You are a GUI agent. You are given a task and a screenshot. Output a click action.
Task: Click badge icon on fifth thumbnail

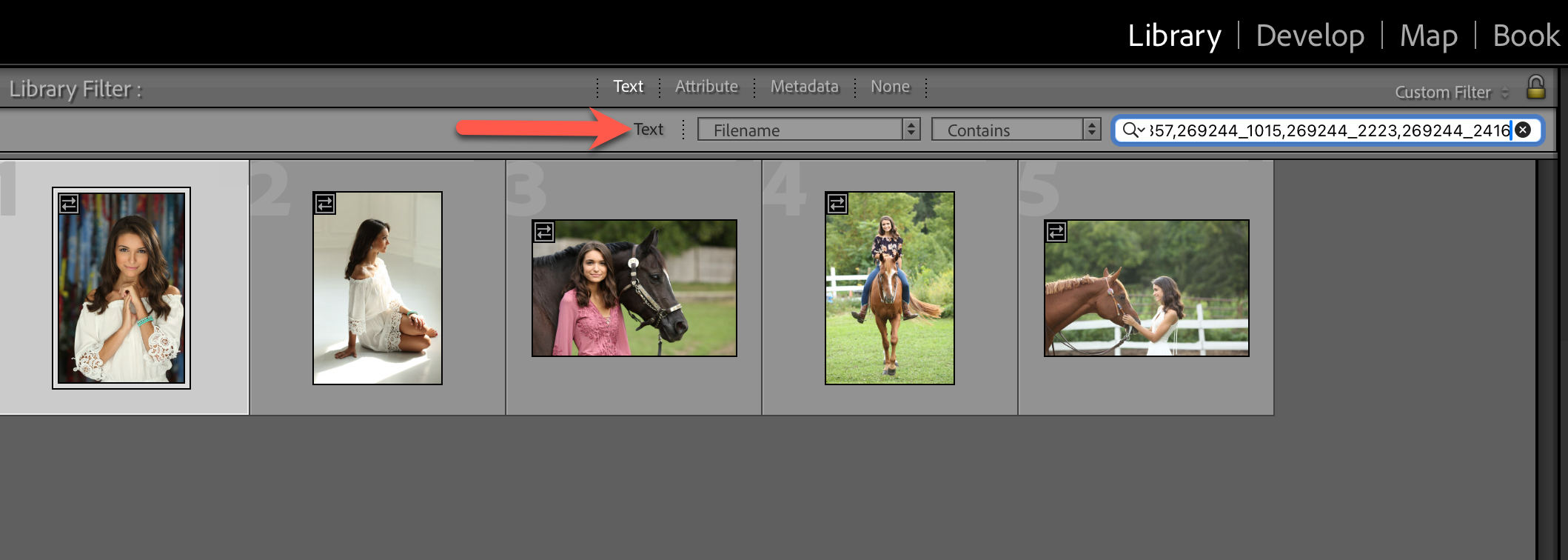1056,232
